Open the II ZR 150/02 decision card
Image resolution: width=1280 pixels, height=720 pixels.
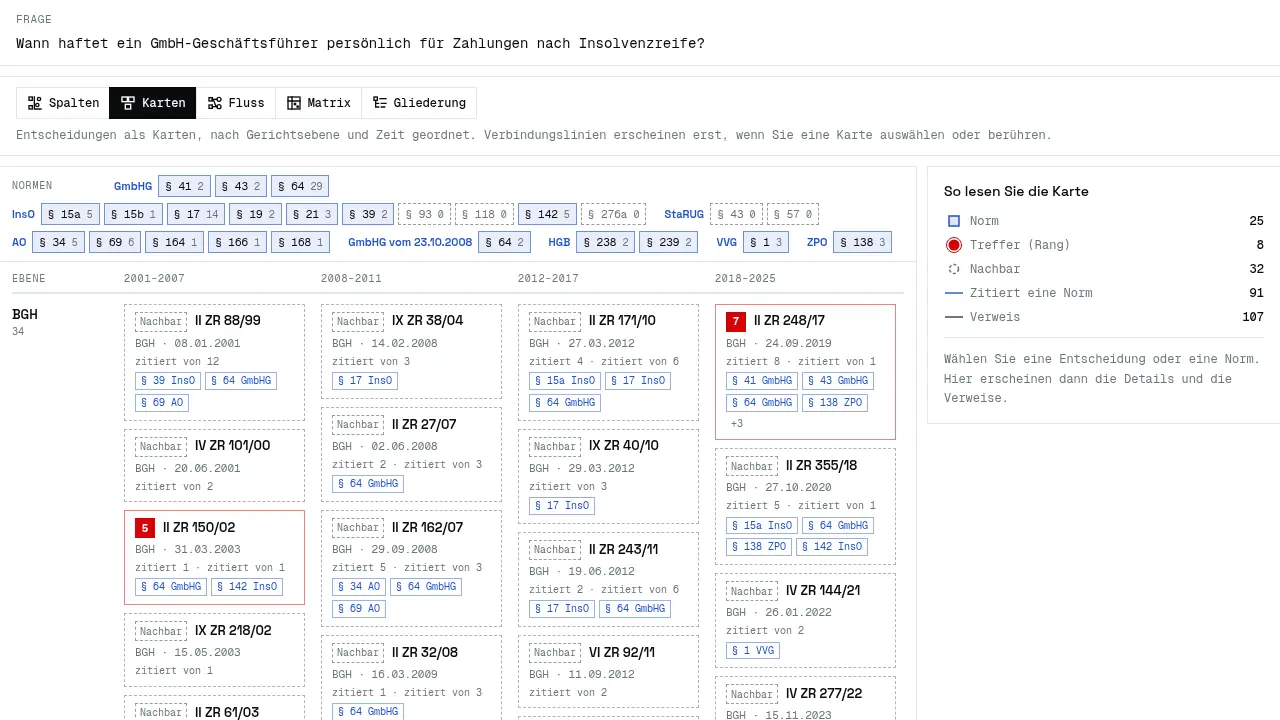point(214,558)
